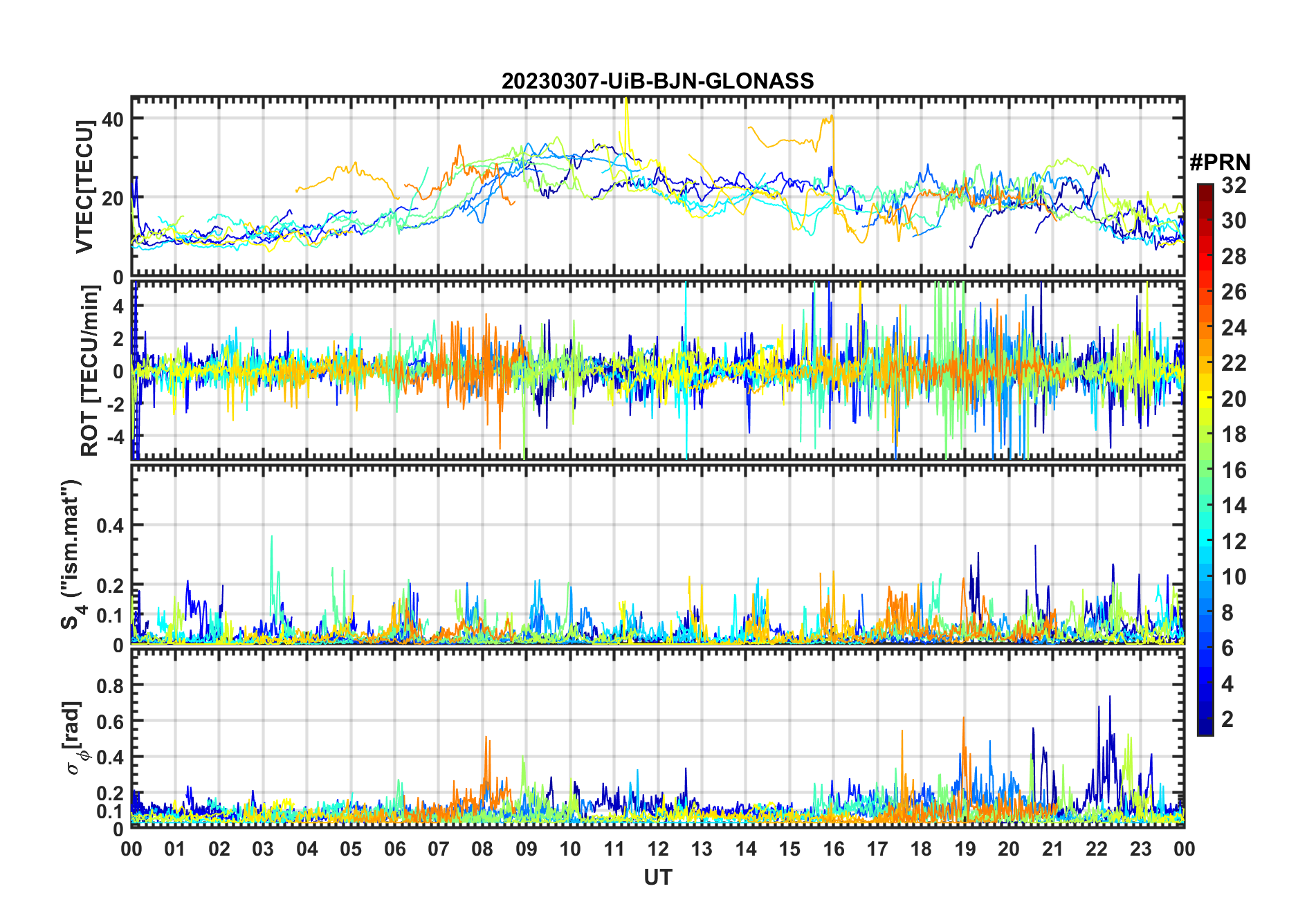Click ROT axis tick label -4
The image size is (1316, 920).
(x=114, y=437)
